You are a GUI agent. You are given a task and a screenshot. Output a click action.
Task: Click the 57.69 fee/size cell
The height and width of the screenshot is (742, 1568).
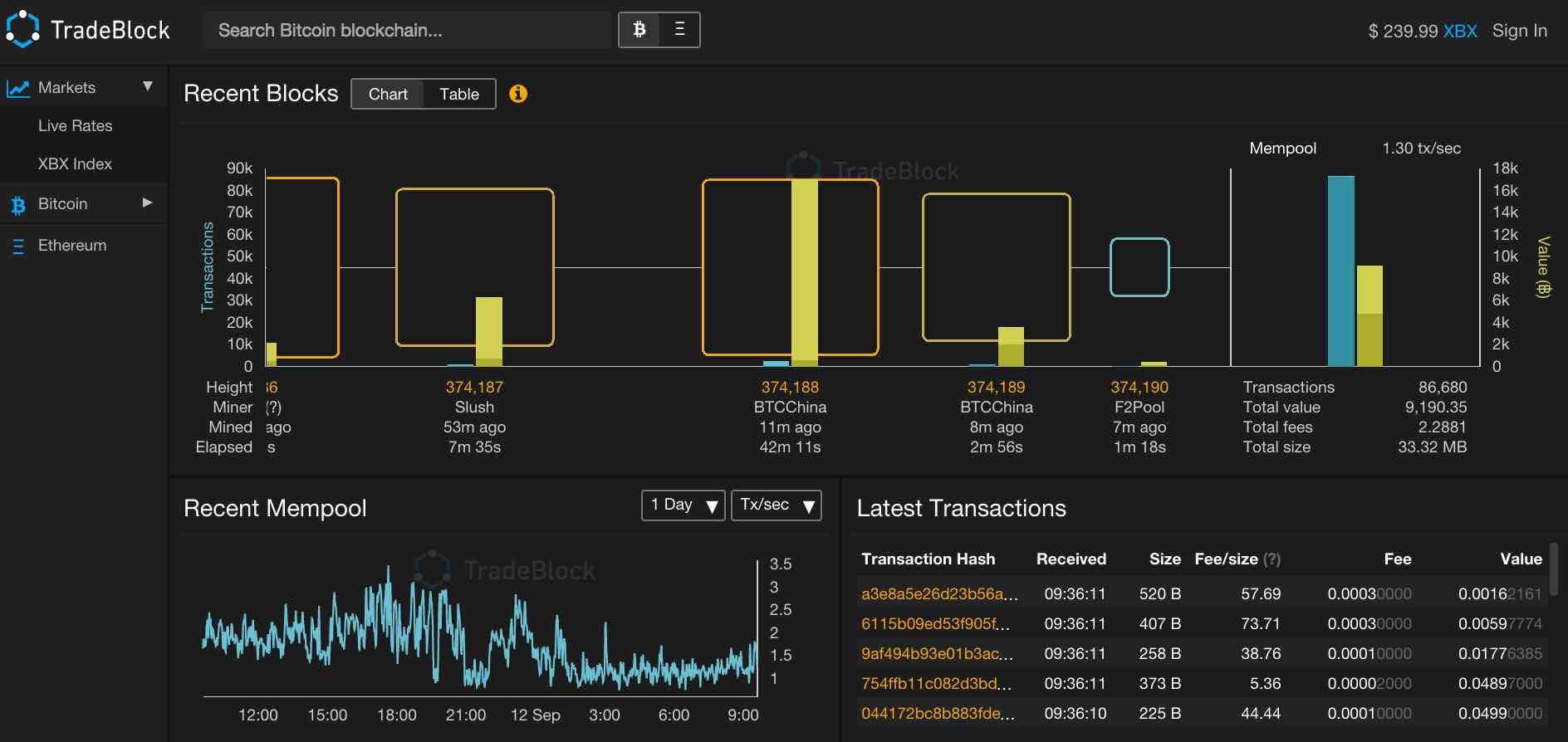1261,594
